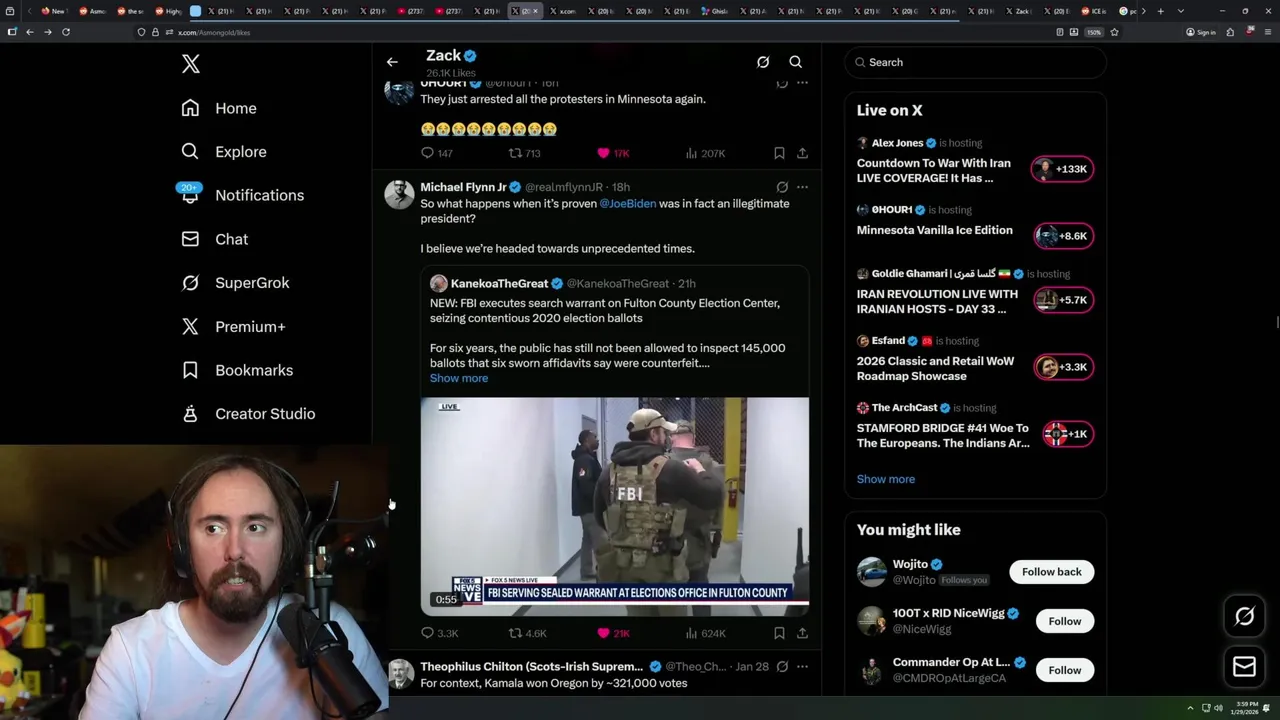Screen dimensions: 1280x720
Task: Click the browser Back button
Action: (x=29, y=32)
